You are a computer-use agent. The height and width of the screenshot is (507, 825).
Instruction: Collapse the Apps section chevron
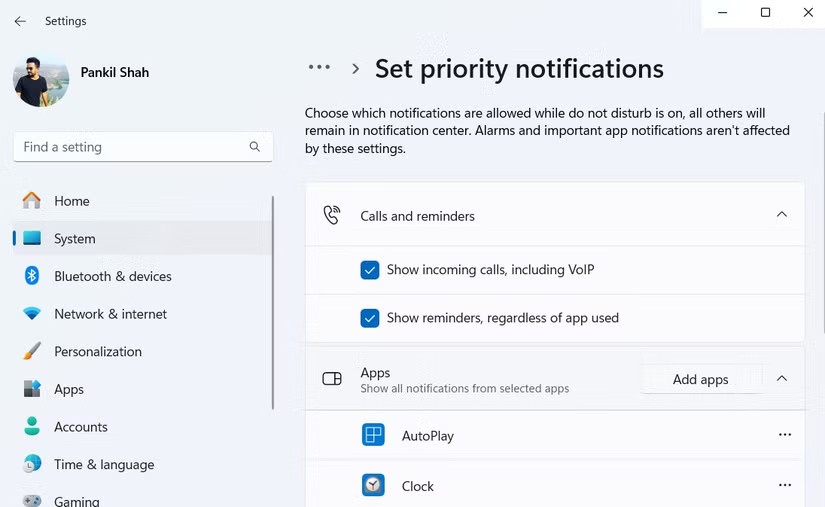[782, 379]
